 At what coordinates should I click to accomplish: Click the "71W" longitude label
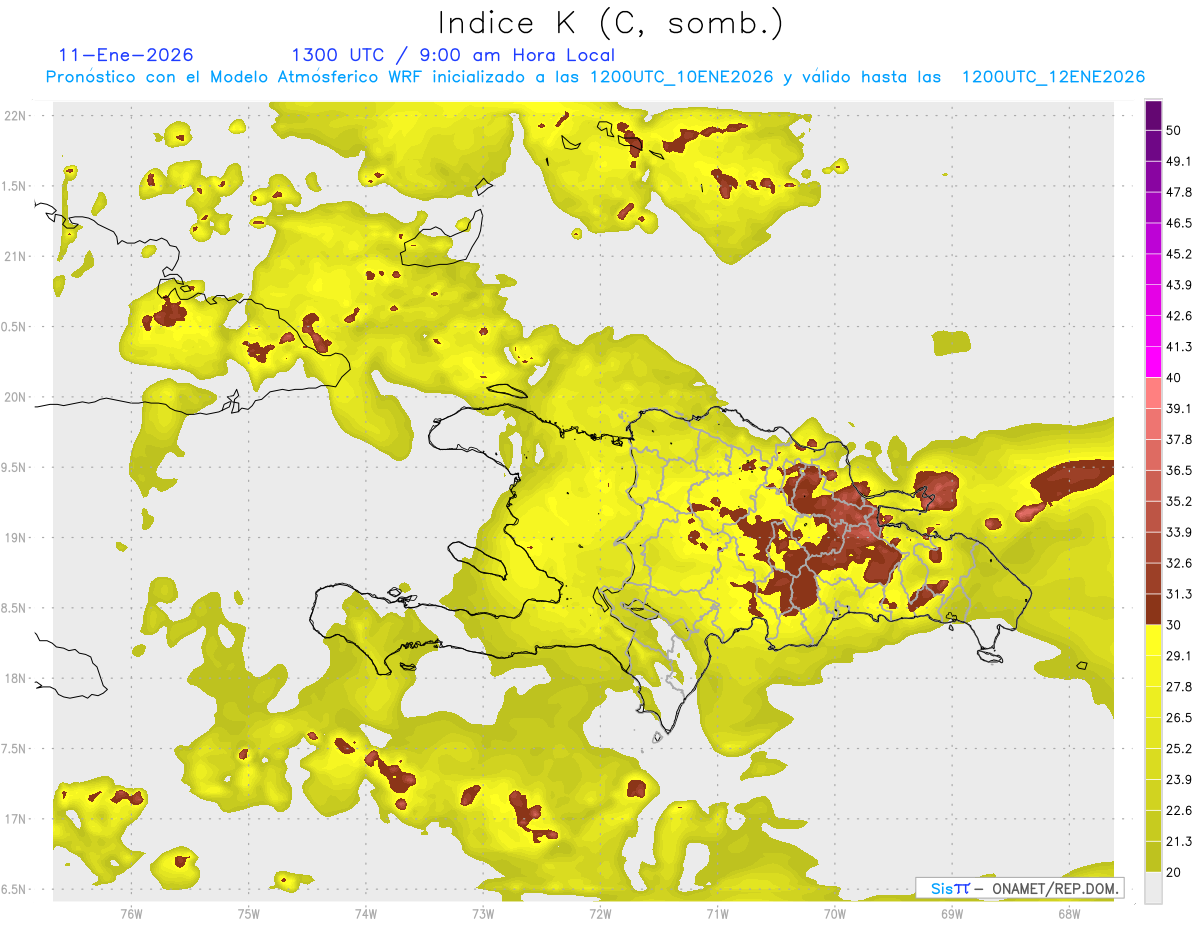coord(717,913)
